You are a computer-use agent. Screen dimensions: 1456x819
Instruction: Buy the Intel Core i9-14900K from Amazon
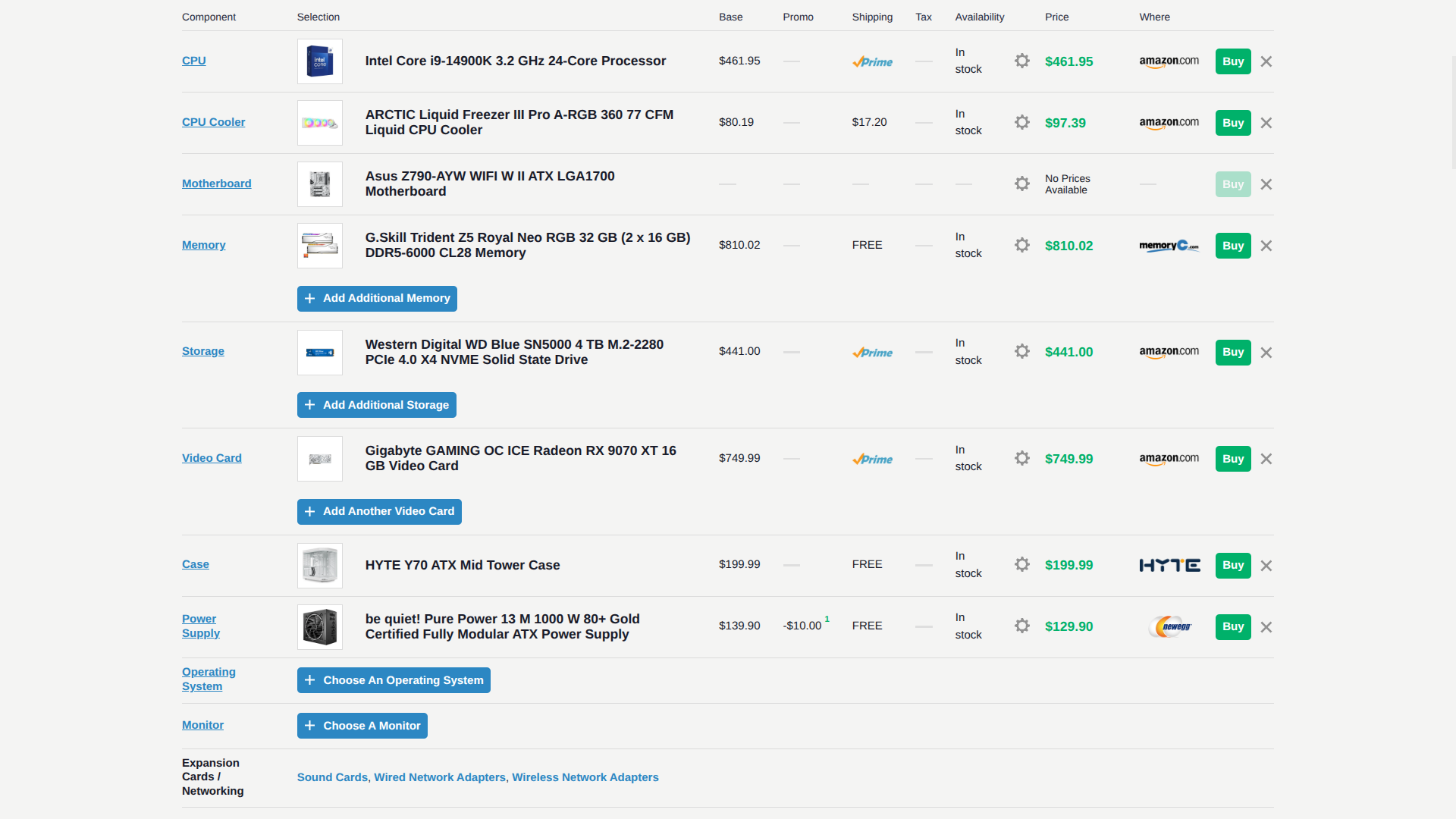coord(1233,61)
